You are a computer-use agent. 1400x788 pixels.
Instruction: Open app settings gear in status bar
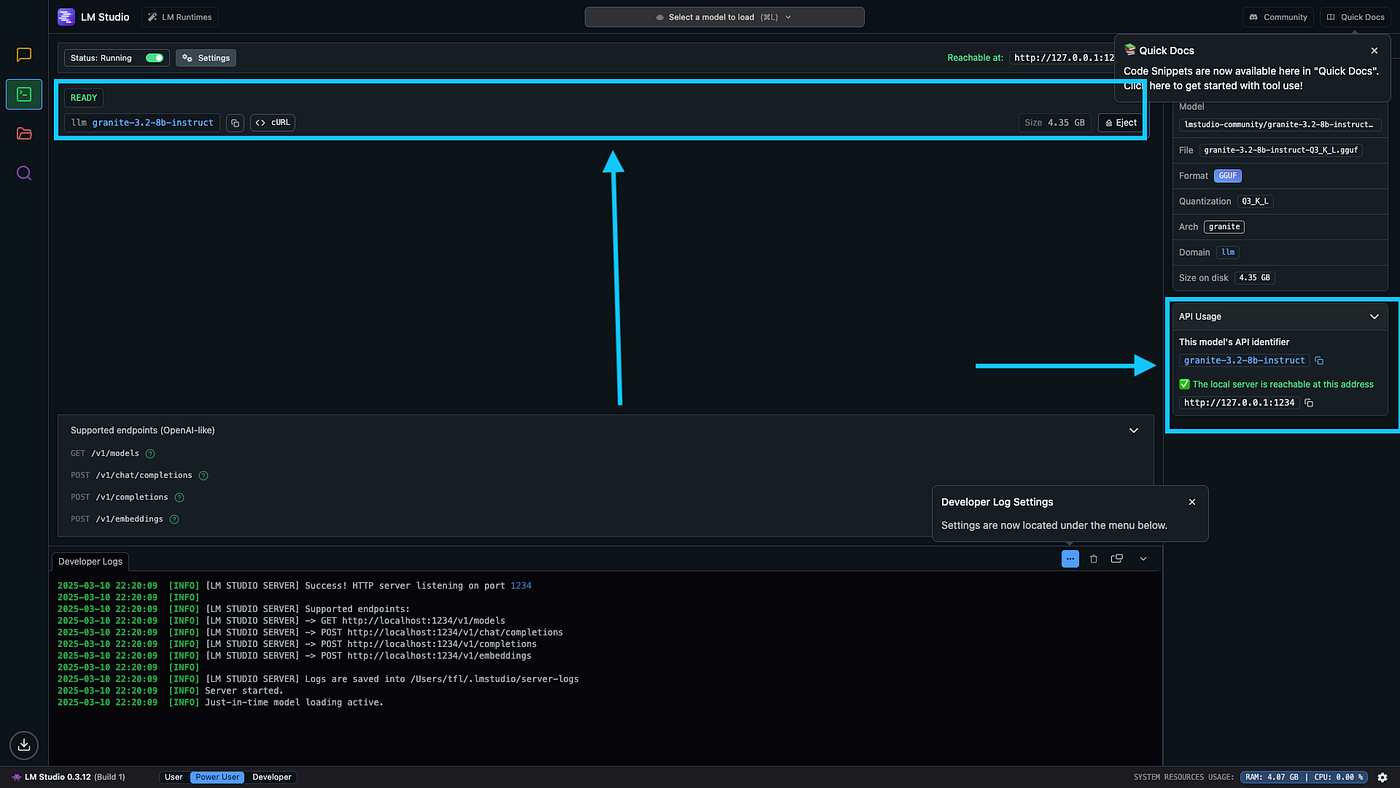tap(1382, 777)
